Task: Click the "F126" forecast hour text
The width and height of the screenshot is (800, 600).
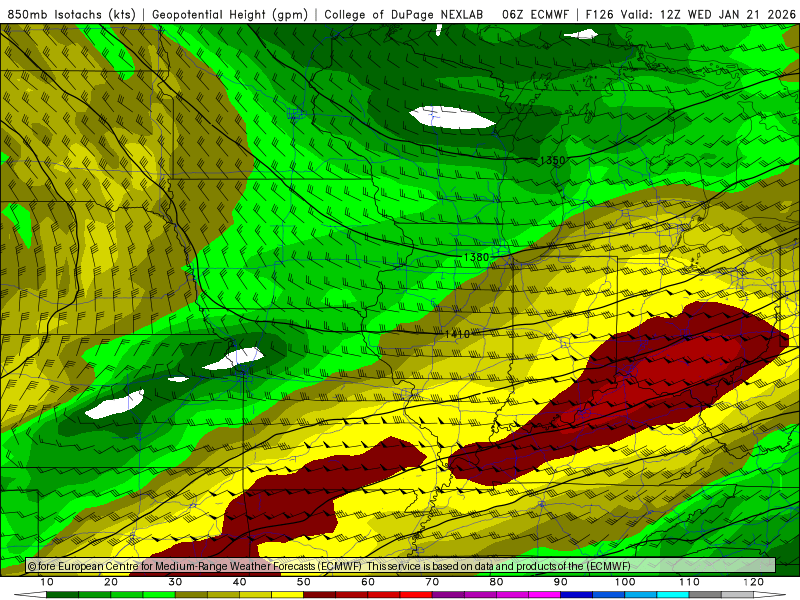Action: 600,15
